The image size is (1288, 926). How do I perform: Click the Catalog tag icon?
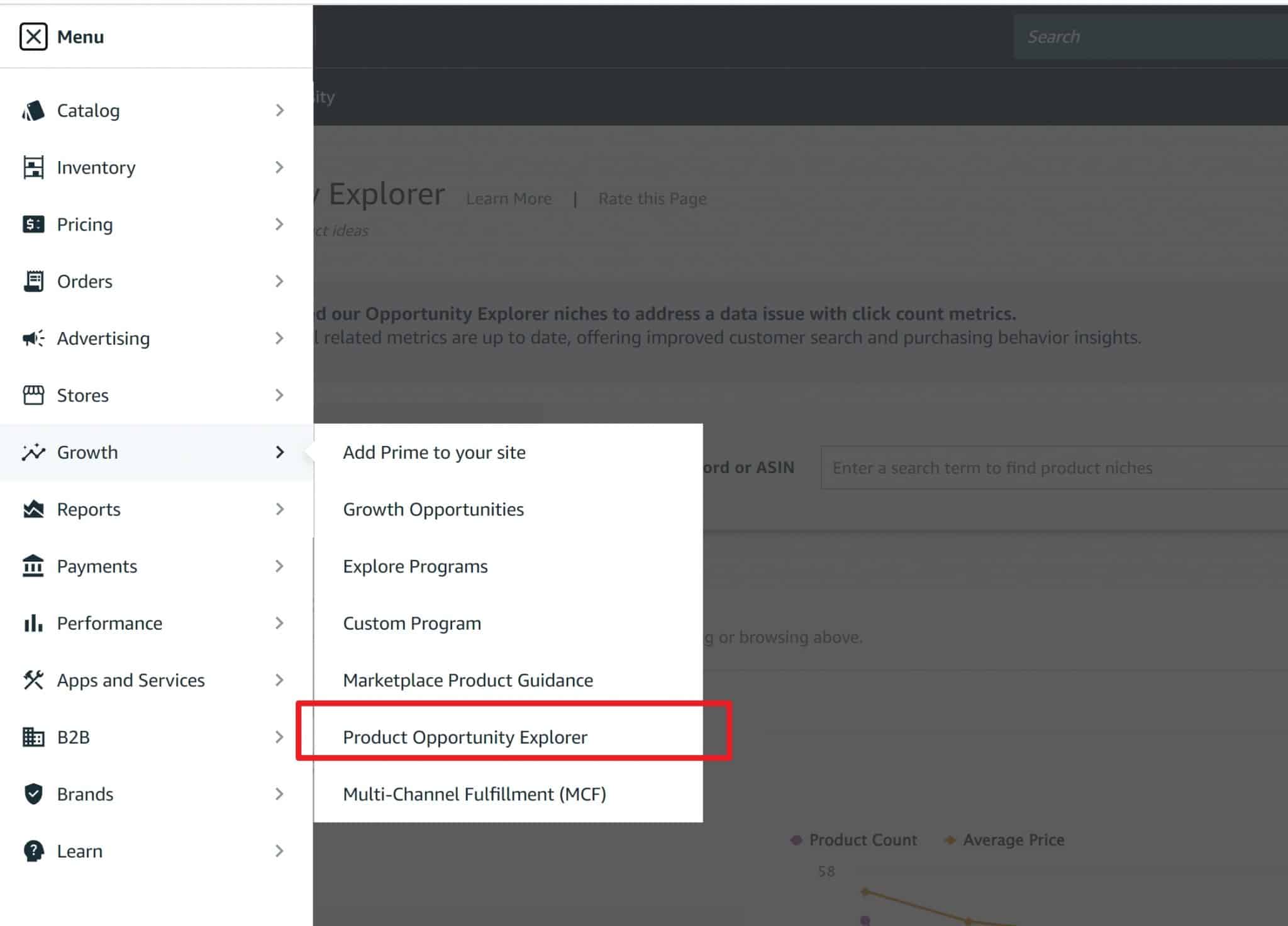(33, 111)
